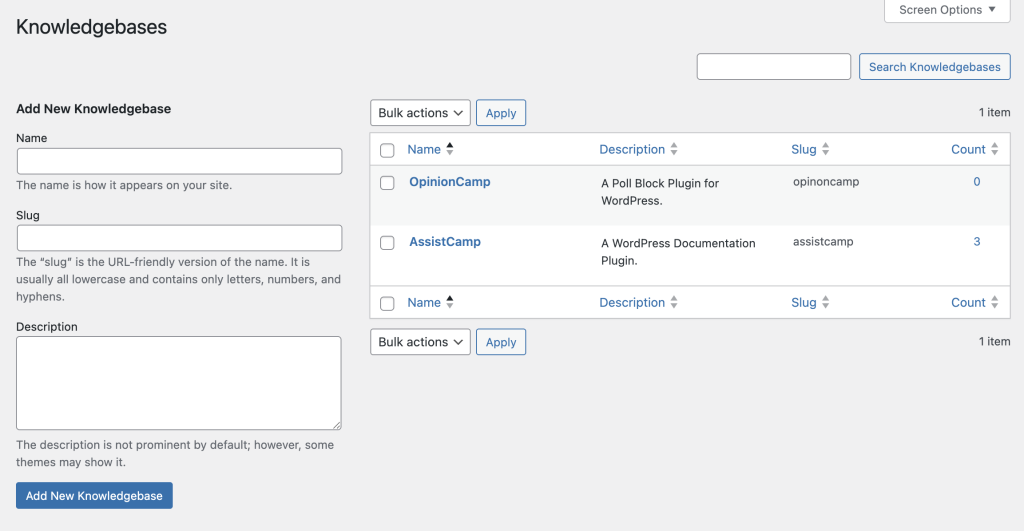Tick the OpinionCamp row checkbox
1024x531 pixels.
point(387,183)
